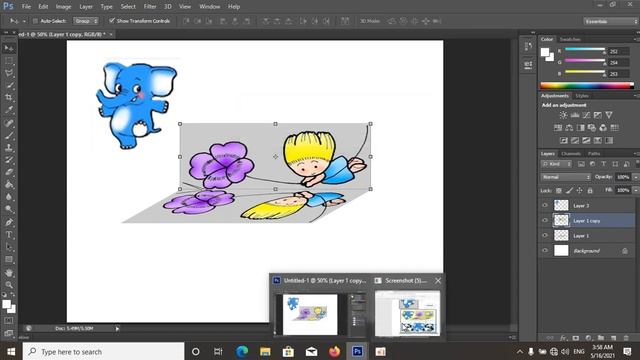The image size is (640, 360).
Task: Select the Dodge tool
Action: click(9, 209)
